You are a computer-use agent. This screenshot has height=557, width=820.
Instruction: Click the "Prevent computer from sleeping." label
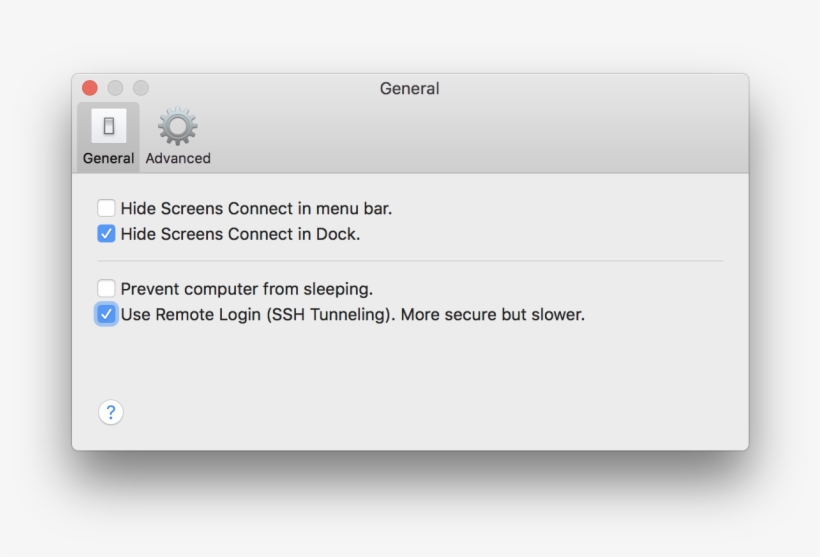pos(247,289)
